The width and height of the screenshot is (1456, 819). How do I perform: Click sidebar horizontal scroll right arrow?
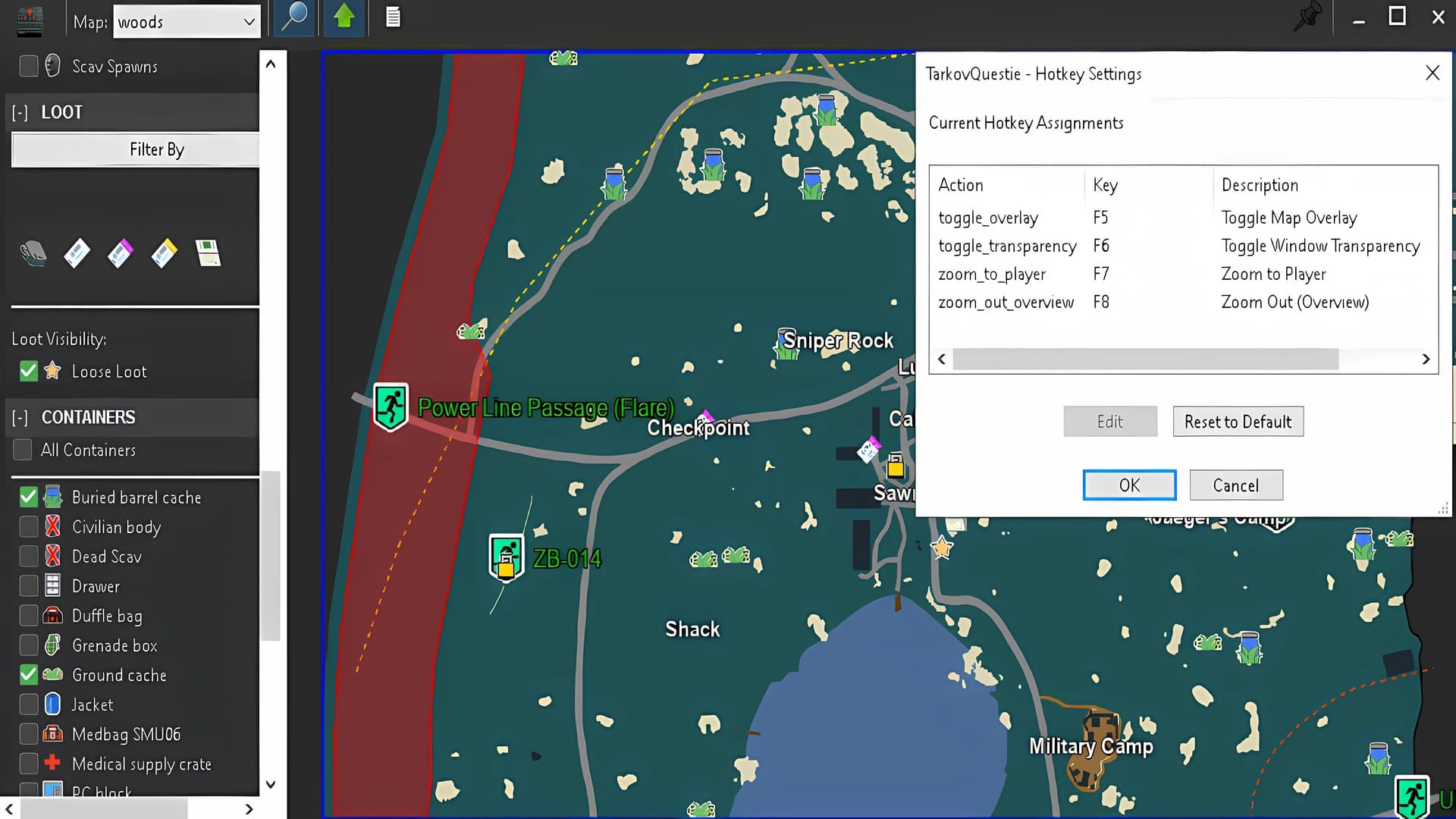[249, 809]
